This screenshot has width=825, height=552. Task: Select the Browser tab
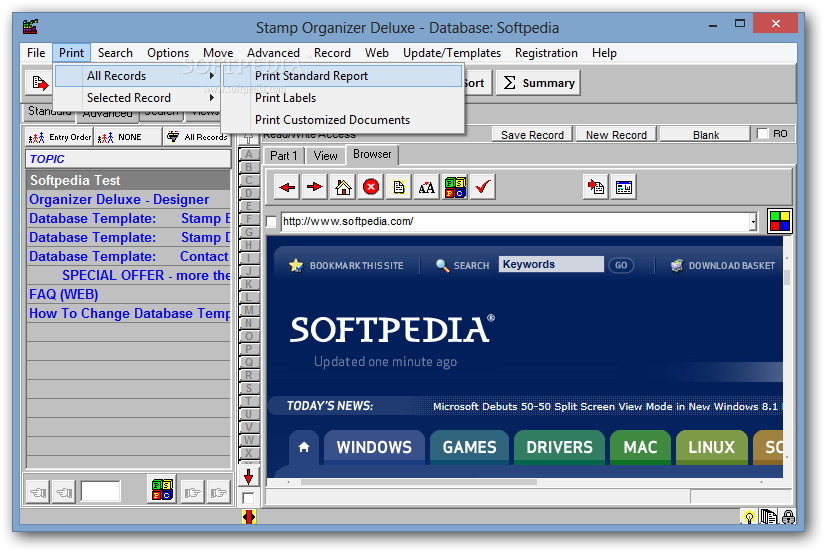372,154
